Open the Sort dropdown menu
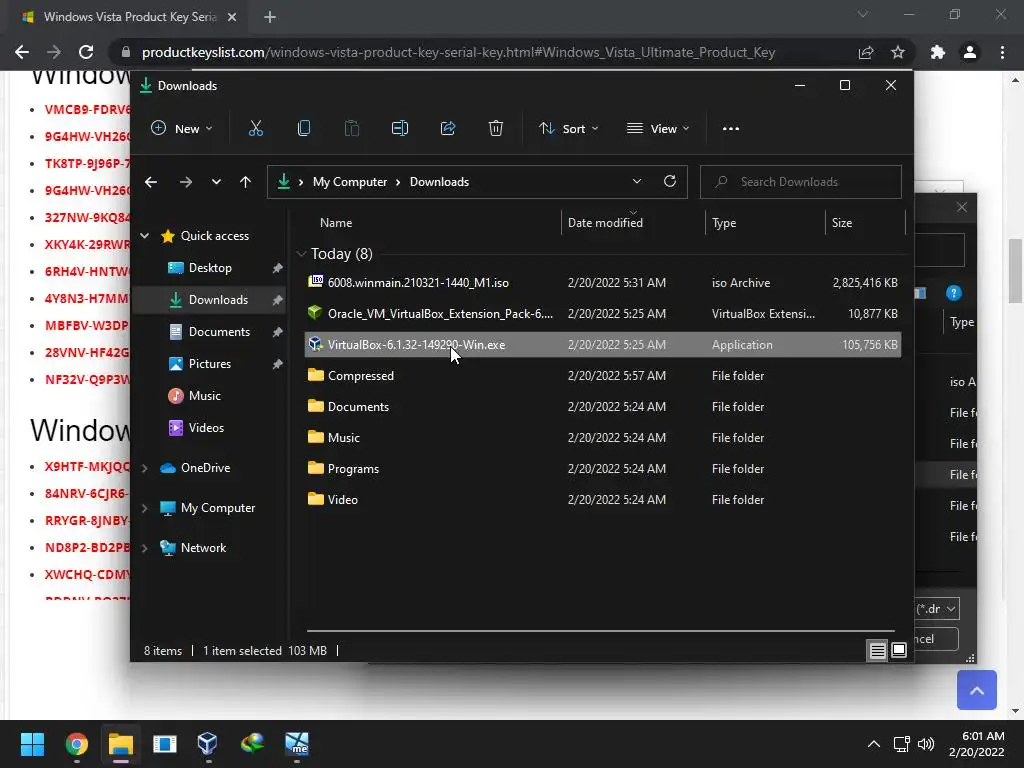 [x=569, y=129]
